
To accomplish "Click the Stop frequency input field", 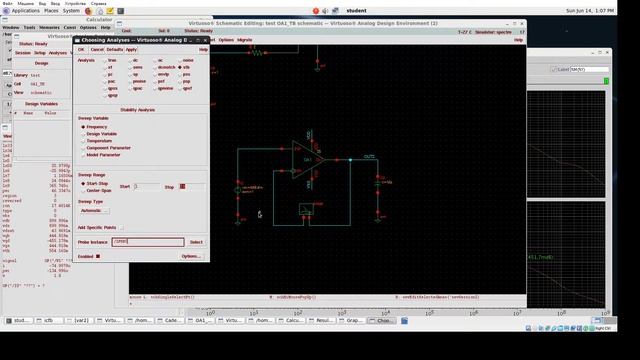I will pos(192,187).
